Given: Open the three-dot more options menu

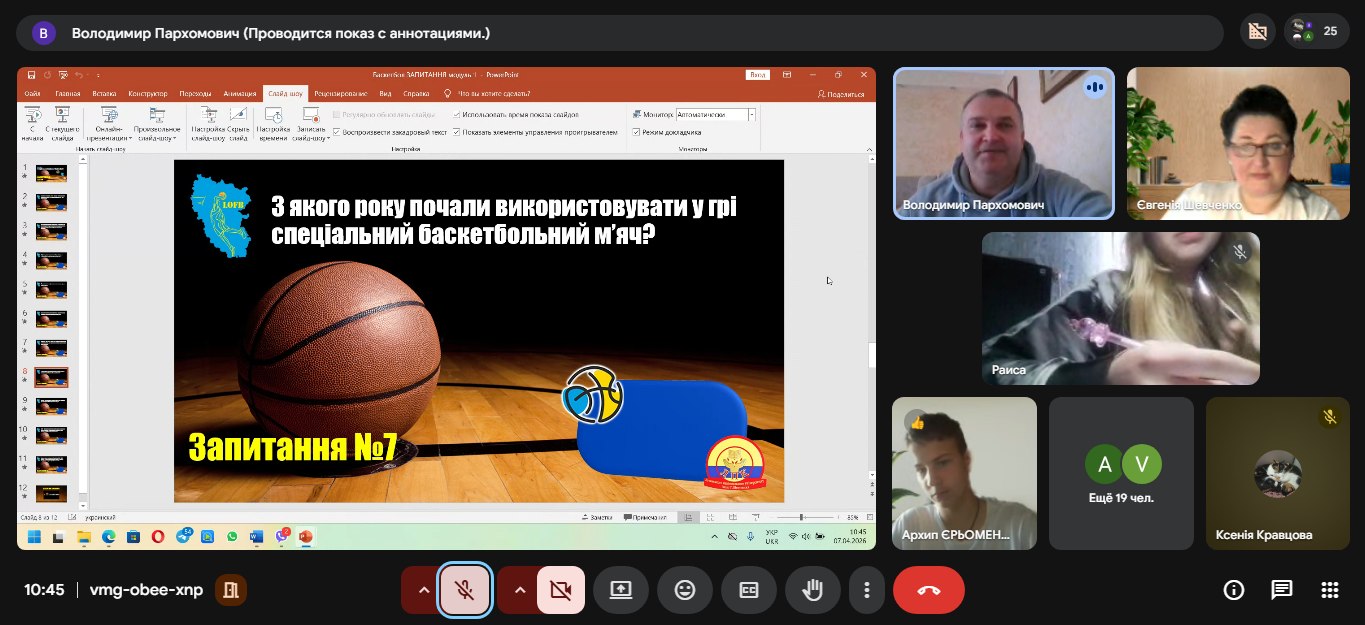Looking at the screenshot, I should pos(867,590).
